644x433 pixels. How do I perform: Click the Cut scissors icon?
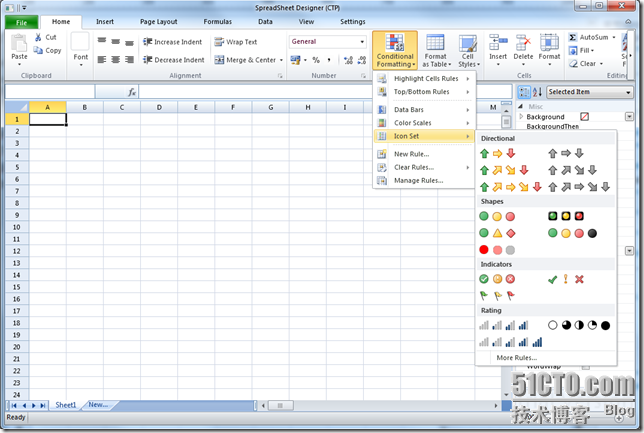click(38, 37)
